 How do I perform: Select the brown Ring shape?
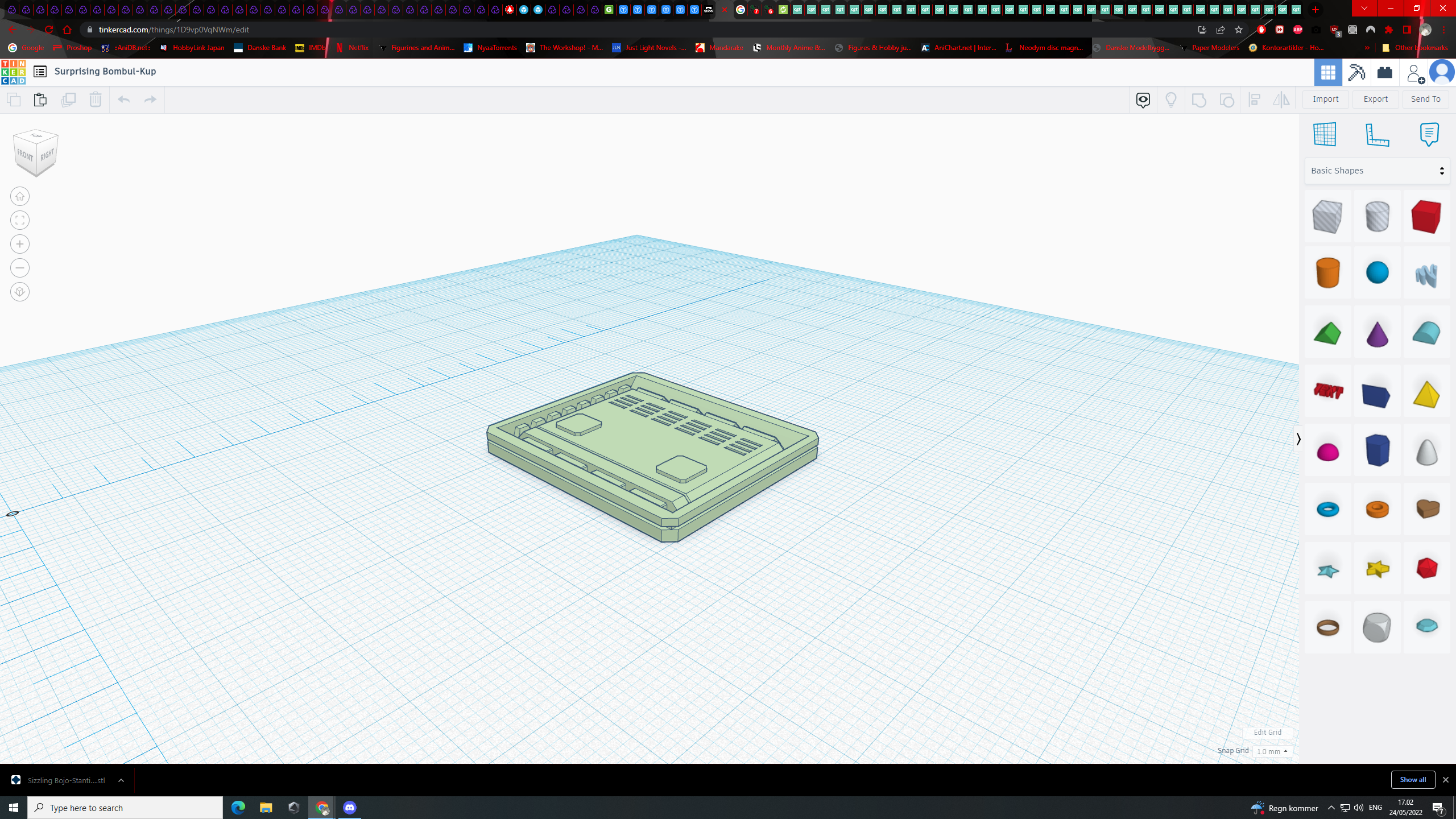pyautogui.click(x=1327, y=627)
